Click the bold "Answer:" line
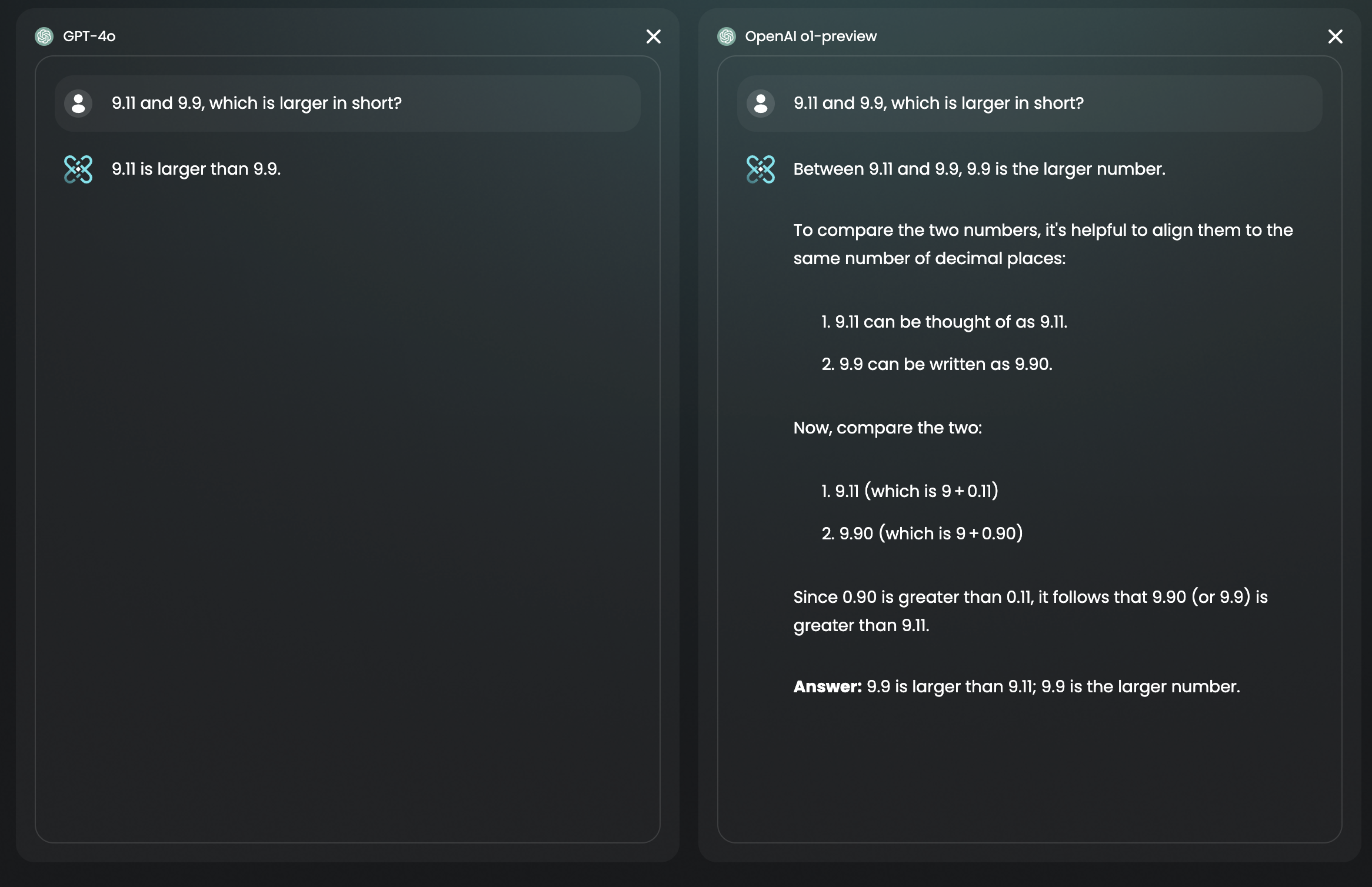 [1016, 686]
